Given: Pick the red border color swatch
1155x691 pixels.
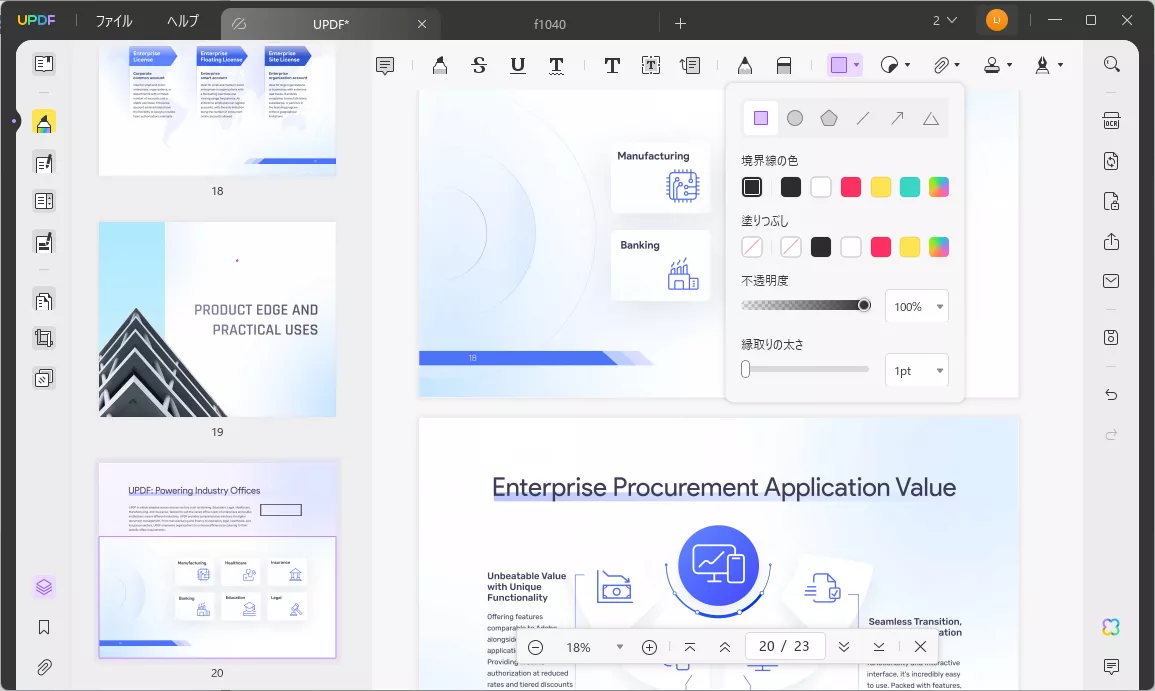Looking at the screenshot, I should click(x=851, y=187).
